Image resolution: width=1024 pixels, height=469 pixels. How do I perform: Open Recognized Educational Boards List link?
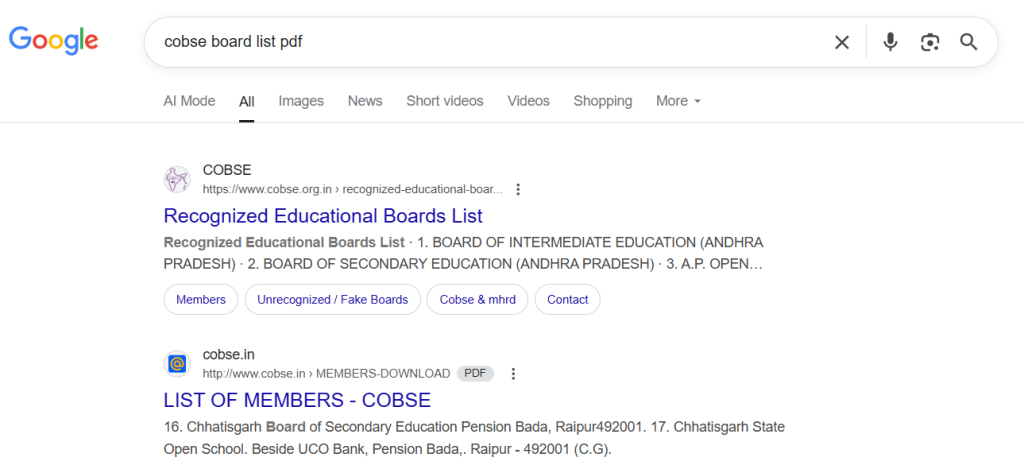pyautogui.click(x=323, y=216)
